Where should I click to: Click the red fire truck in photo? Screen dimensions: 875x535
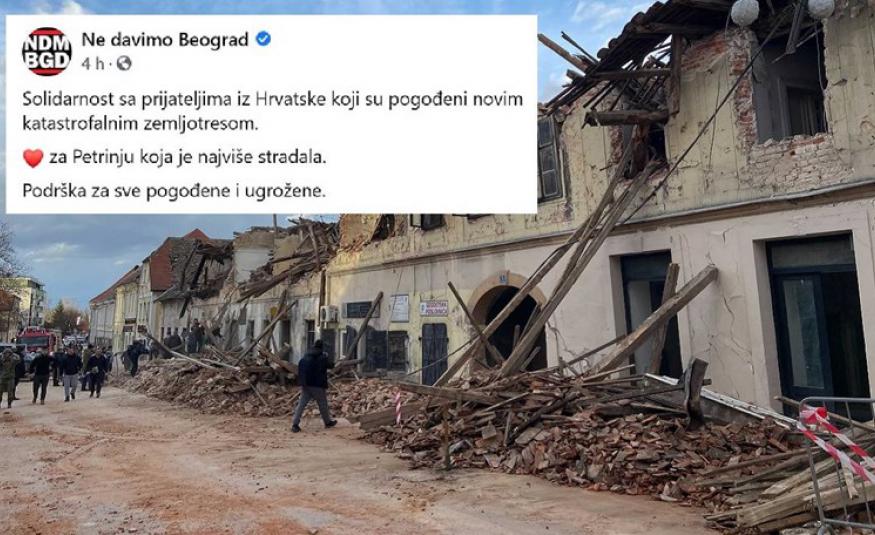click(x=37, y=339)
